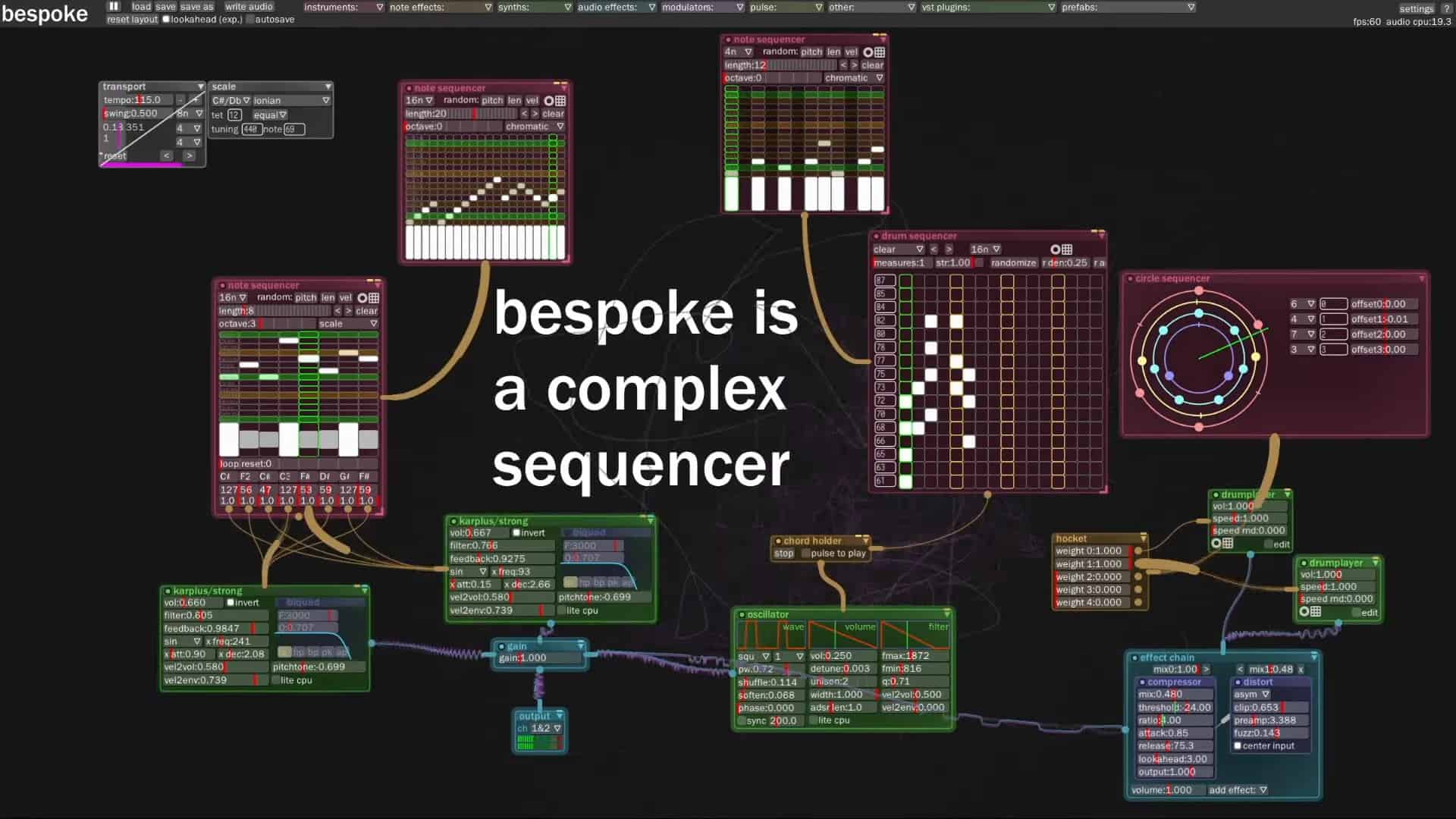Expand the add effect dropdown

(x=1238, y=790)
